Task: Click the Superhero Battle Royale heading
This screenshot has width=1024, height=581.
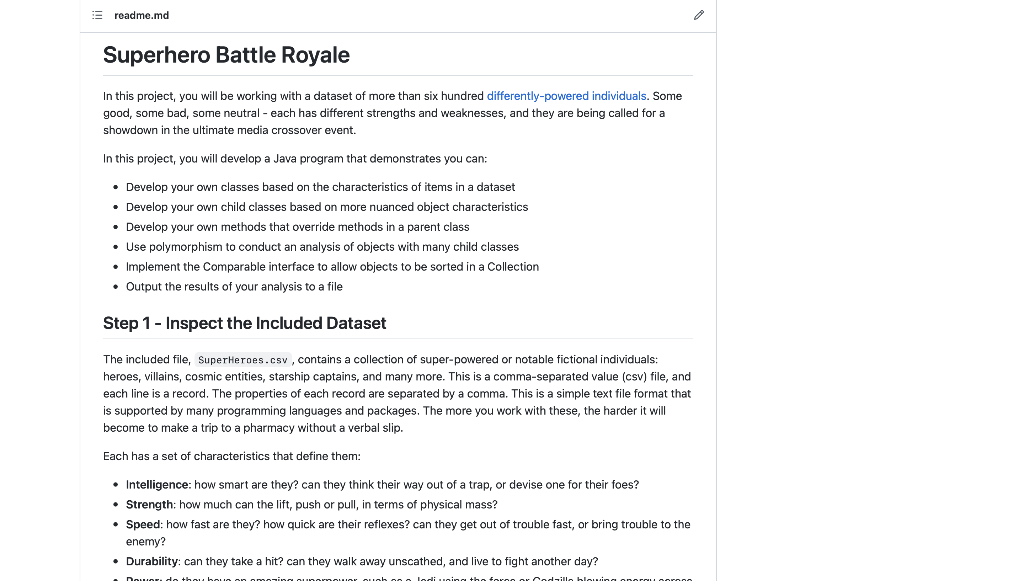Action: click(226, 55)
